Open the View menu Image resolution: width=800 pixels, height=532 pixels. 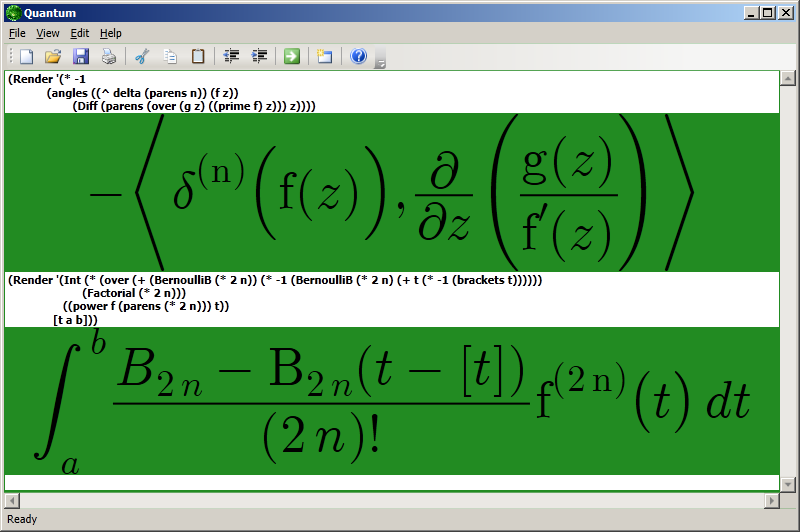coord(47,33)
